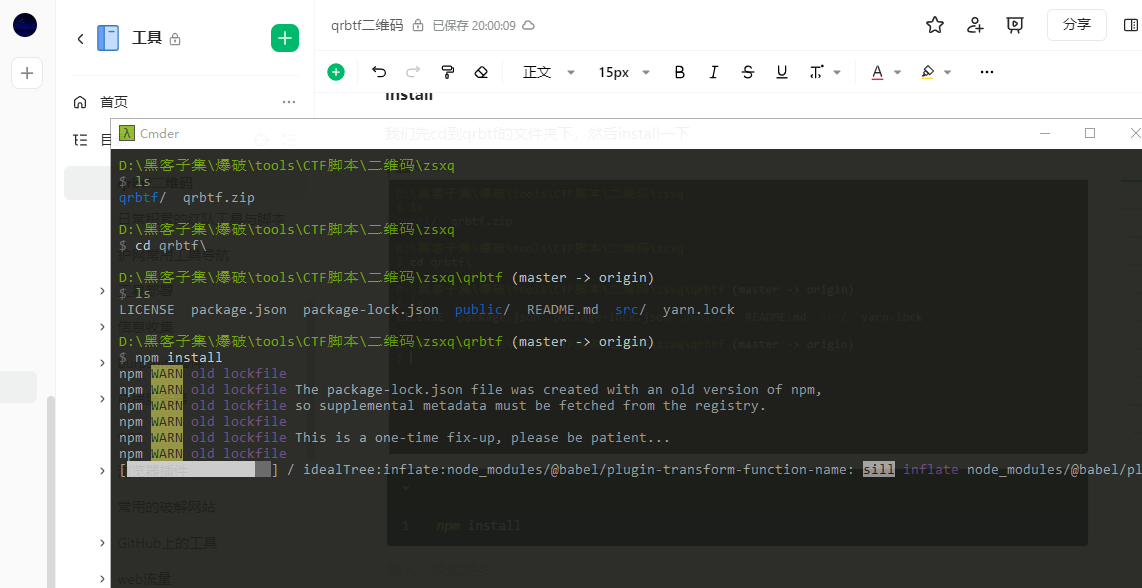Click package.json in the Cmder listing
Screen dimensions: 1142x588
tap(239, 310)
